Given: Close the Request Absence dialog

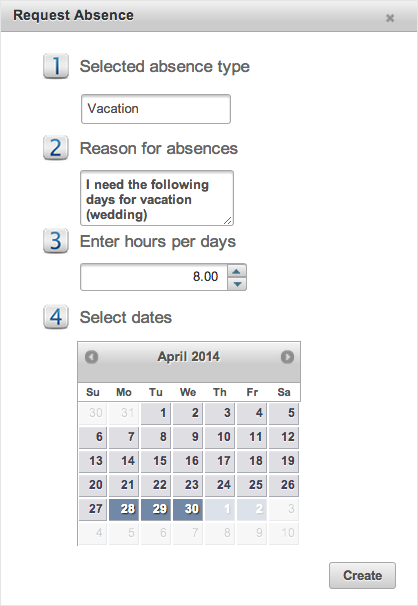Looking at the screenshot, I should click(390, 18).
